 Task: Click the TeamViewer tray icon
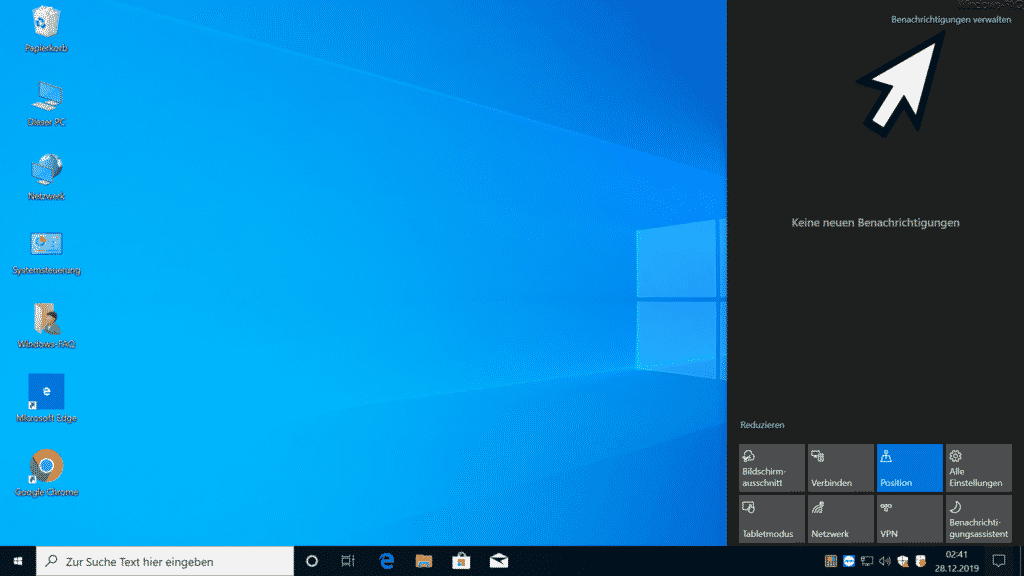coord(848,561)
